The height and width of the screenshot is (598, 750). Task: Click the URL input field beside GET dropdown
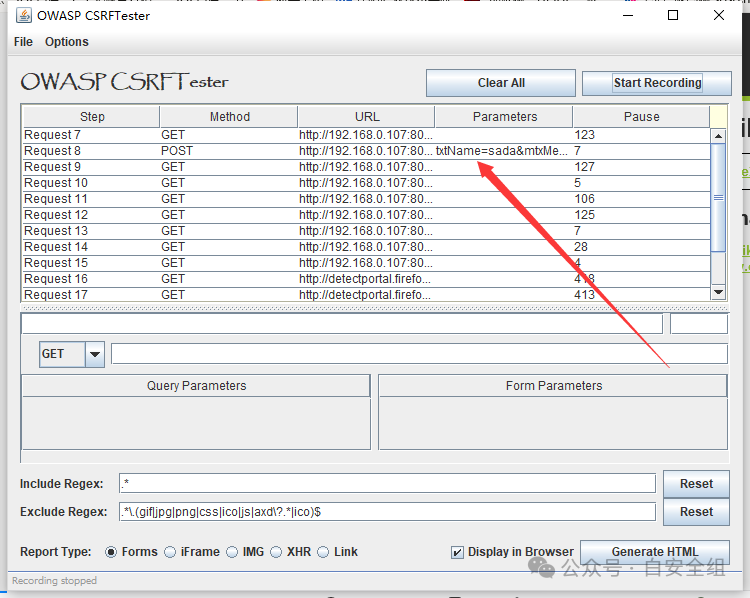419,354
